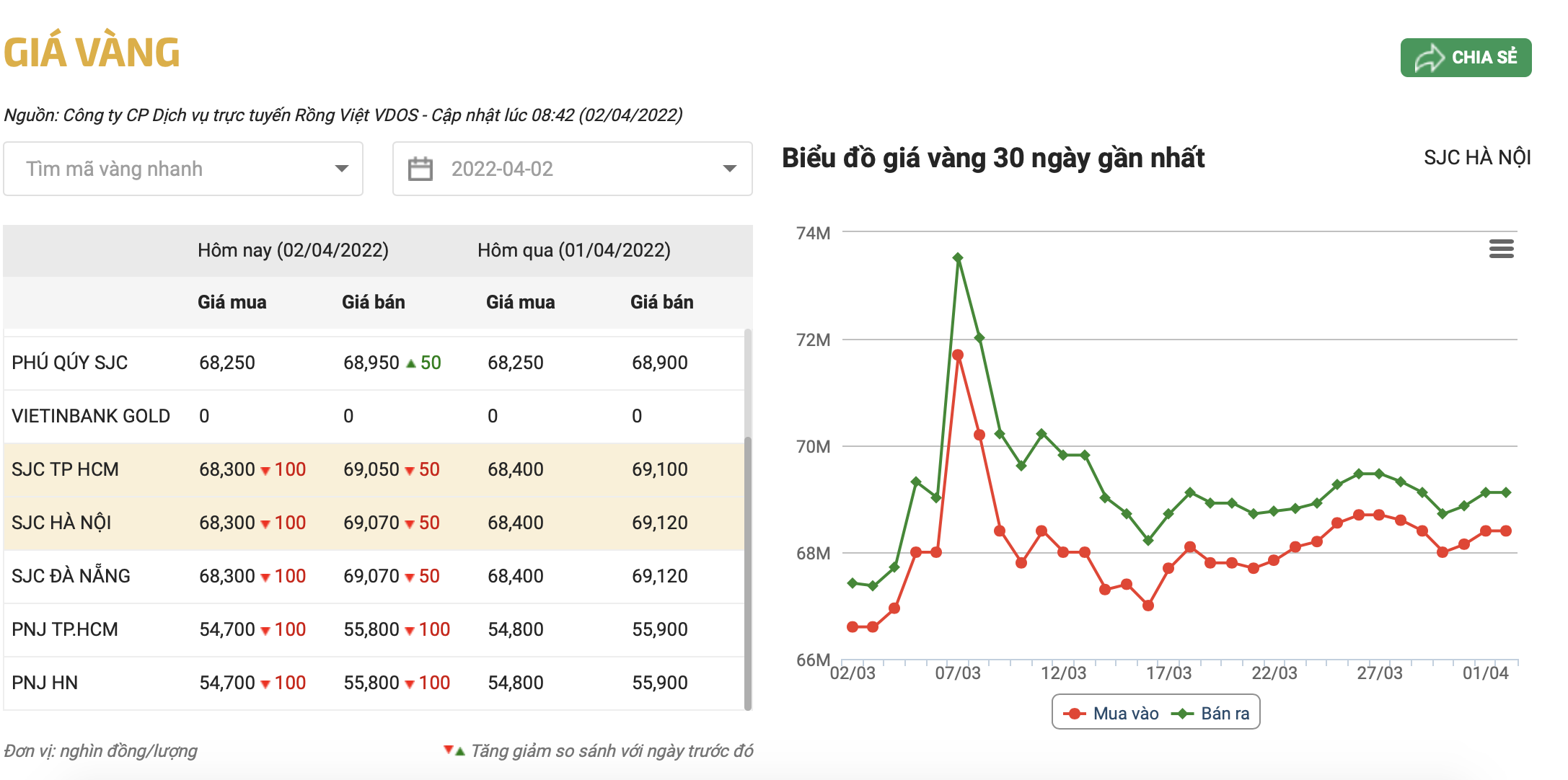
Task: Focus the 'Tìm mã vàng nhanh' search field
Action: 183,169
